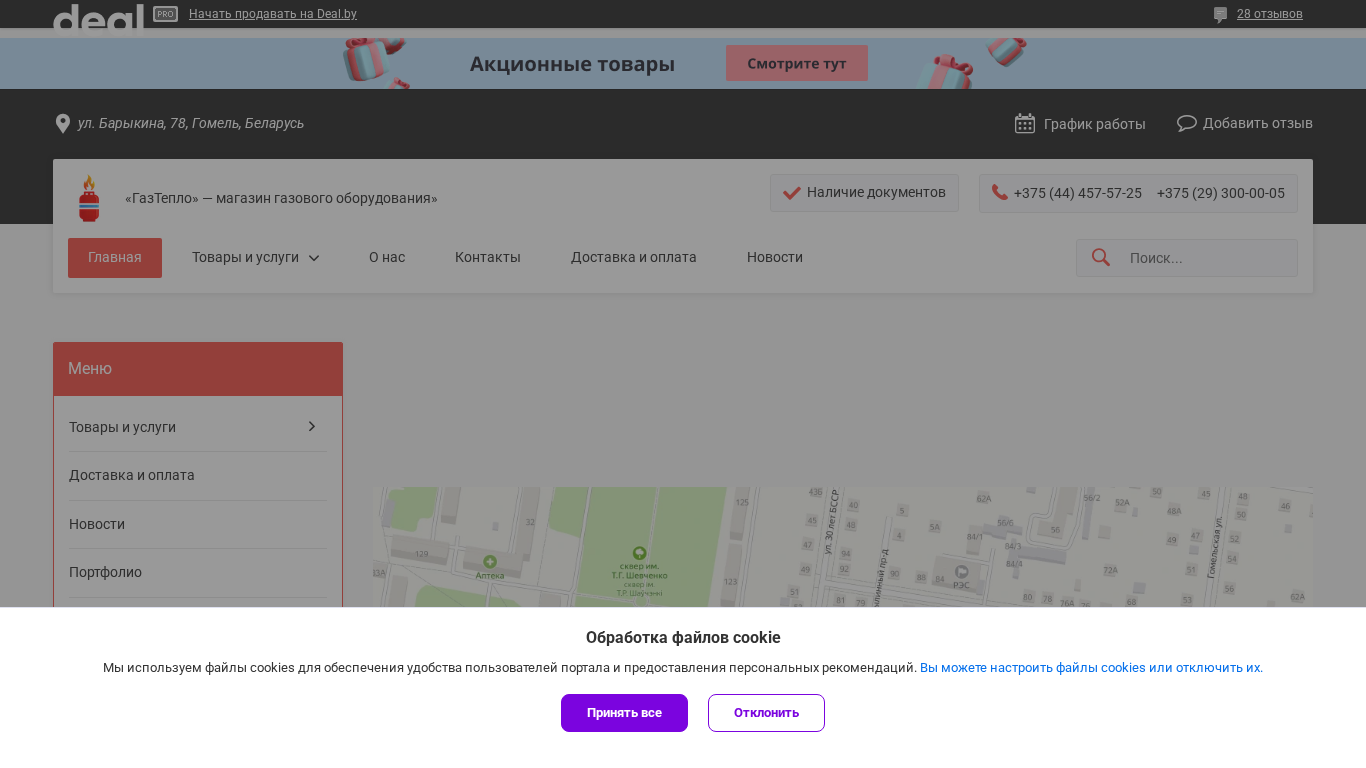Click the reviews speech bubble icon
1366x768 pixels.
[1221, 14]
